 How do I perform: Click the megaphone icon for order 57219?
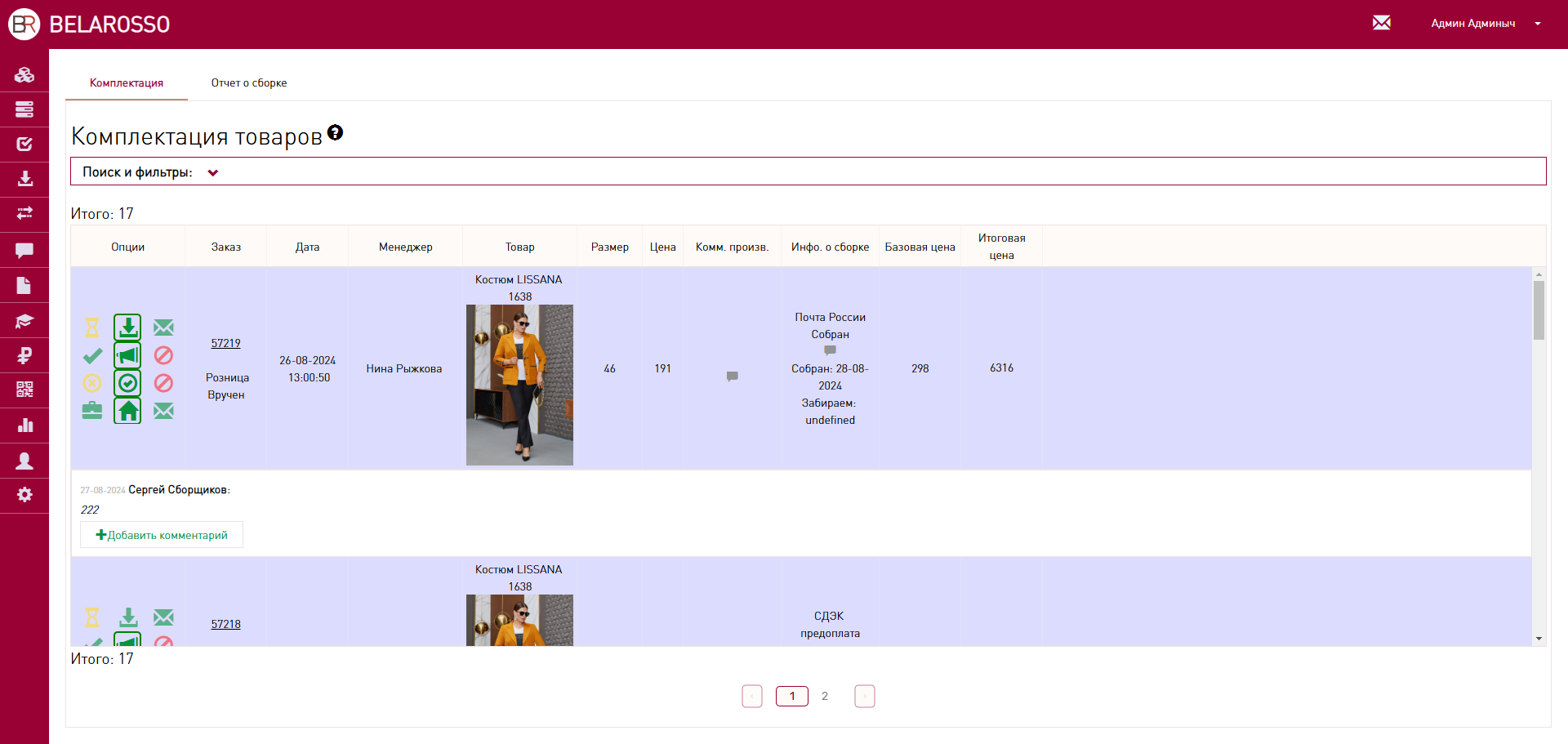[x=127, y=355]
